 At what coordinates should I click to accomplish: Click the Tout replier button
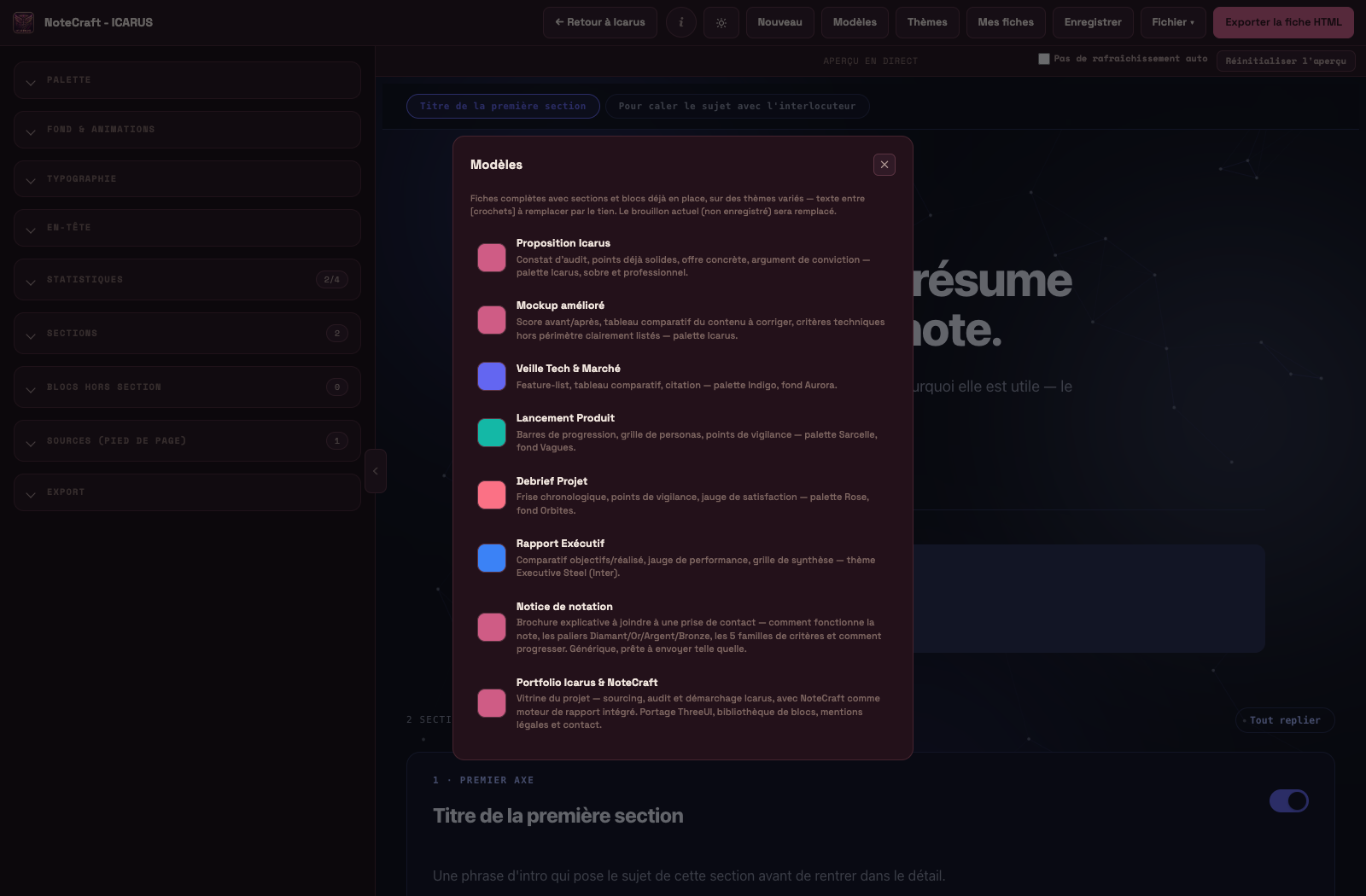(1285, 720)
